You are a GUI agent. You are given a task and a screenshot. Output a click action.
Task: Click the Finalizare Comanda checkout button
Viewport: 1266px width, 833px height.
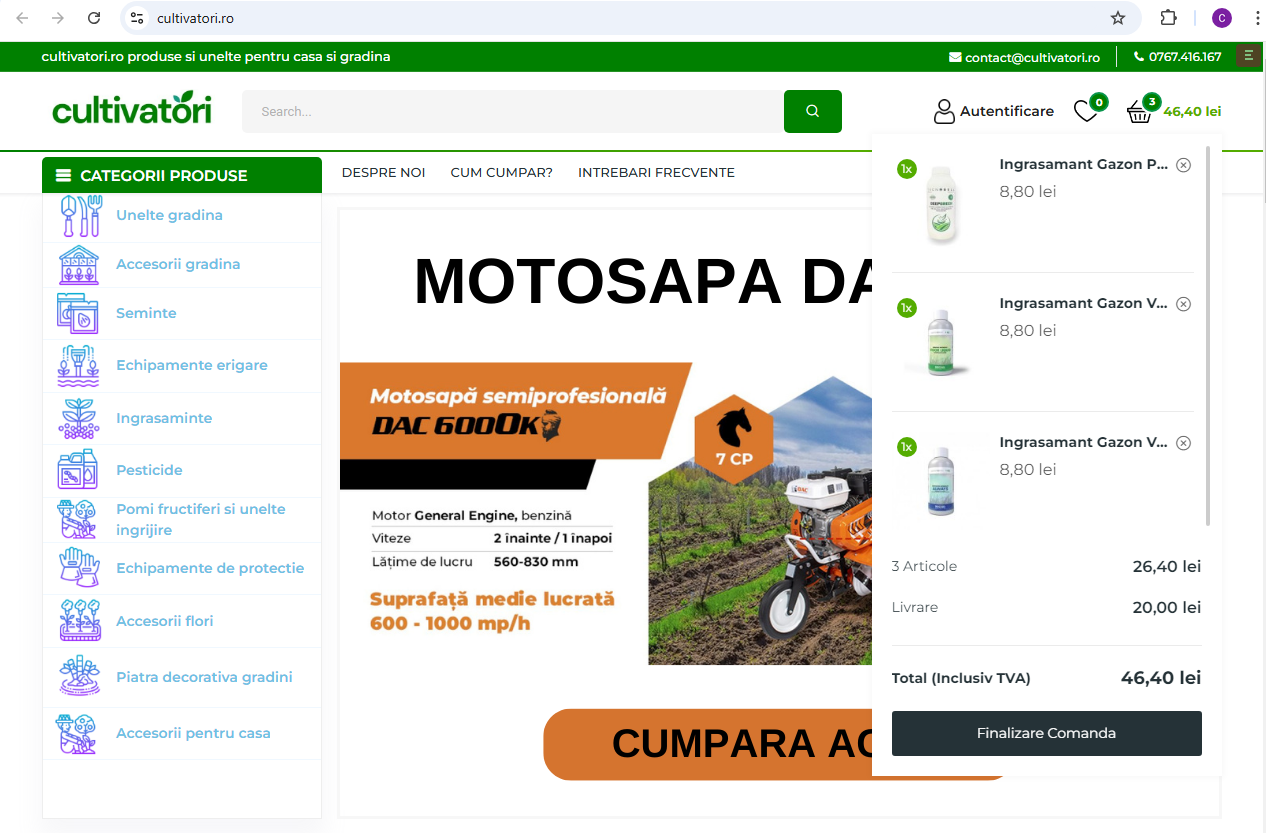1047,733
